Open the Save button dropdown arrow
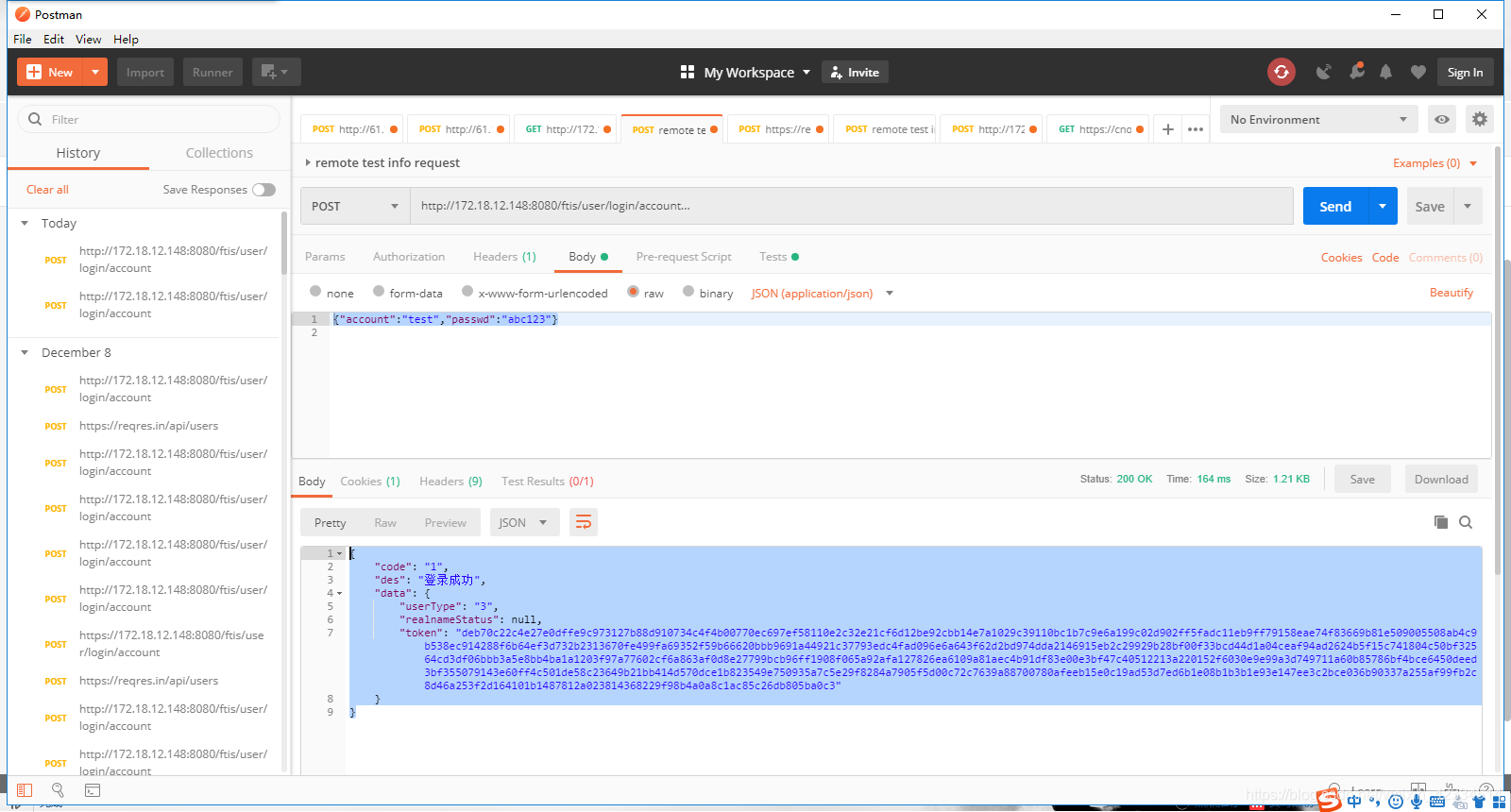The image size is (1511, 812). [1468, 206]
